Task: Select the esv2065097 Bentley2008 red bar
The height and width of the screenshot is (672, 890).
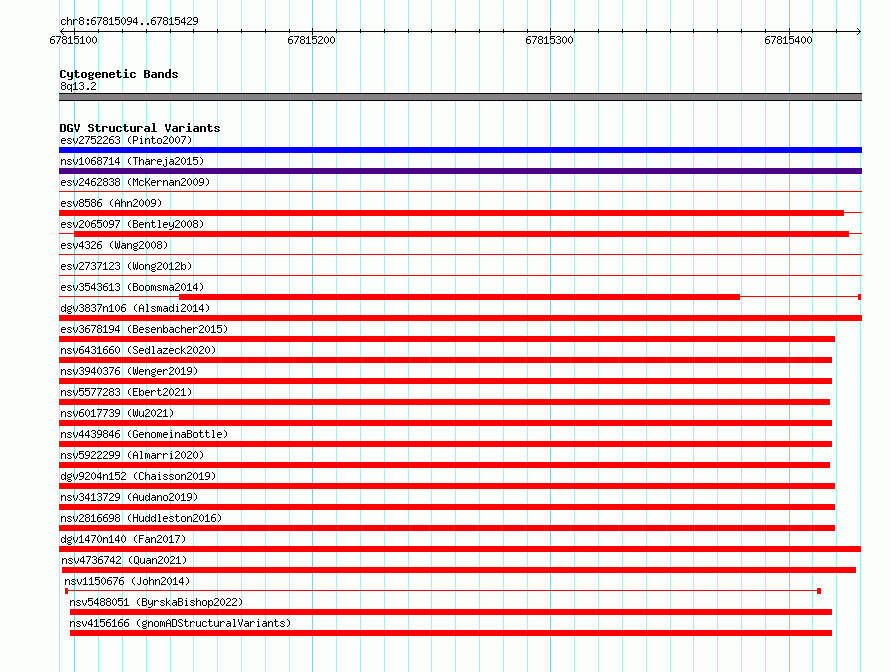Action: tap(461, 234)
